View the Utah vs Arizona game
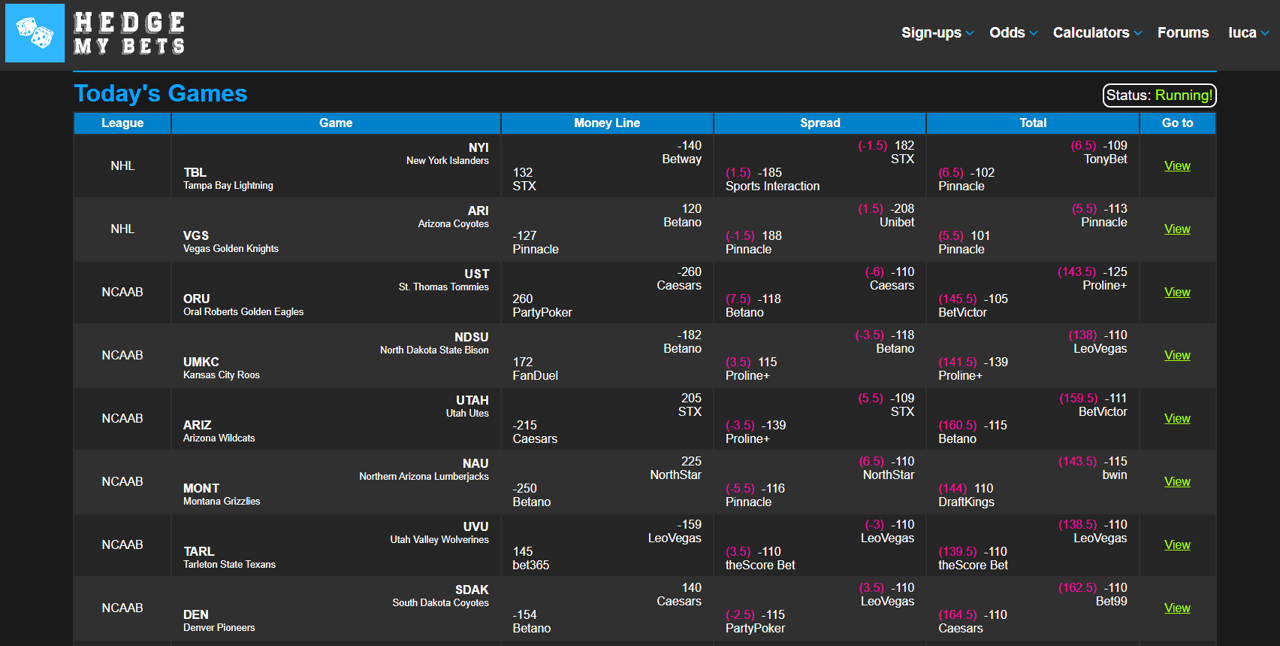 coord(1177,418)
